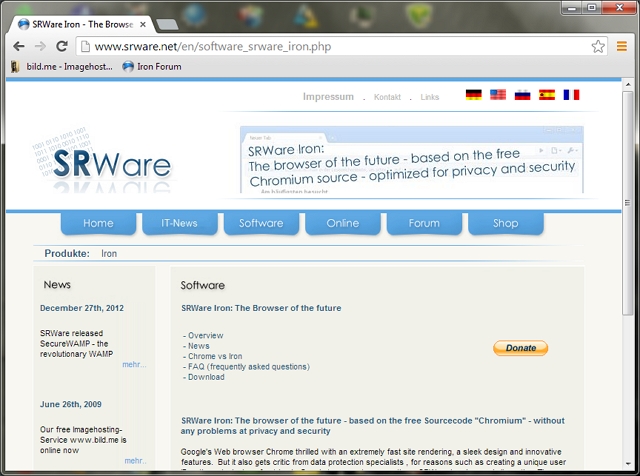Click the Links link in the header

click(x=430, y=97)
